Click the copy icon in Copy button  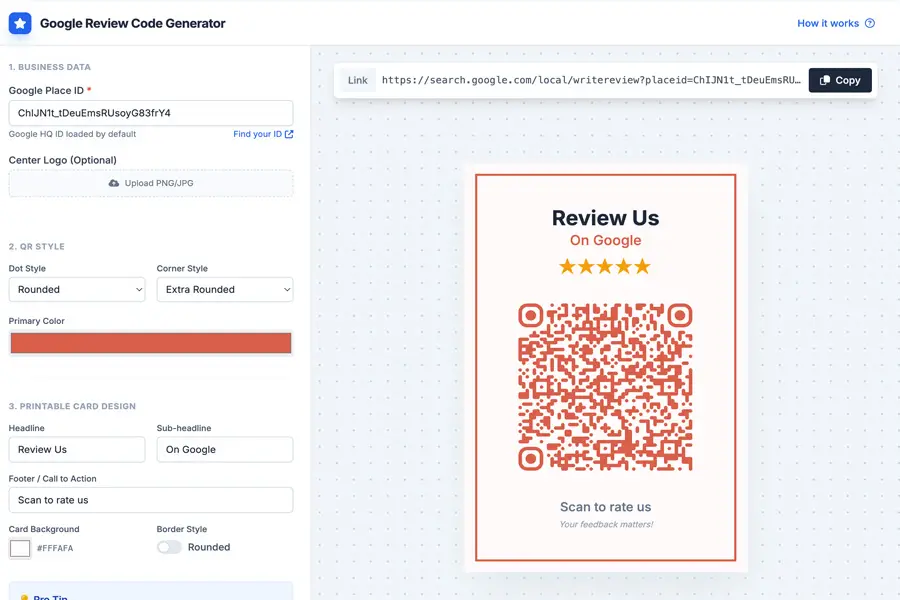pyautogui.click(x=825, y=80)
